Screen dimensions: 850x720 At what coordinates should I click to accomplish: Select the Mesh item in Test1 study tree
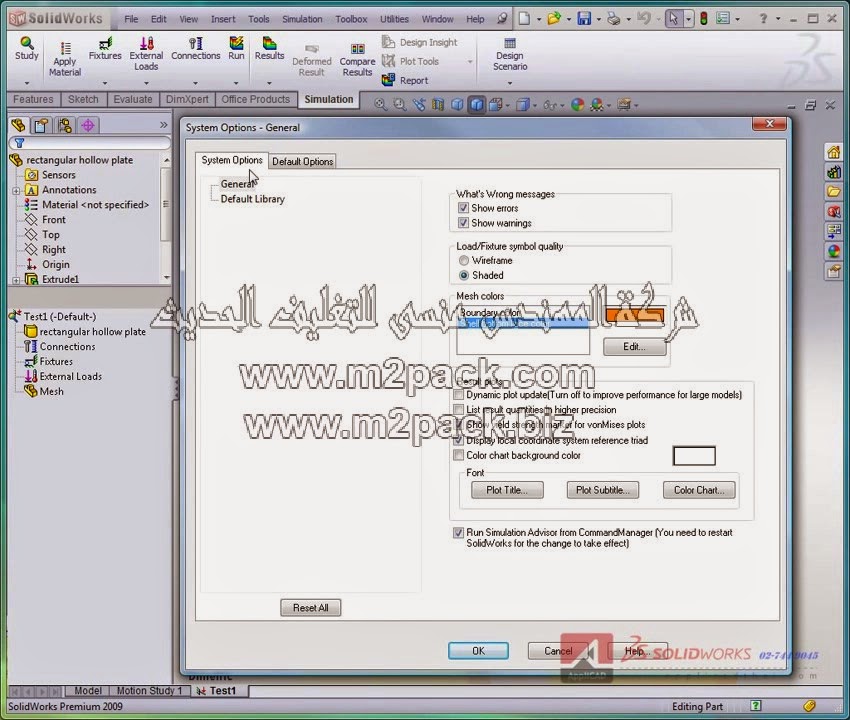[51, 391]
